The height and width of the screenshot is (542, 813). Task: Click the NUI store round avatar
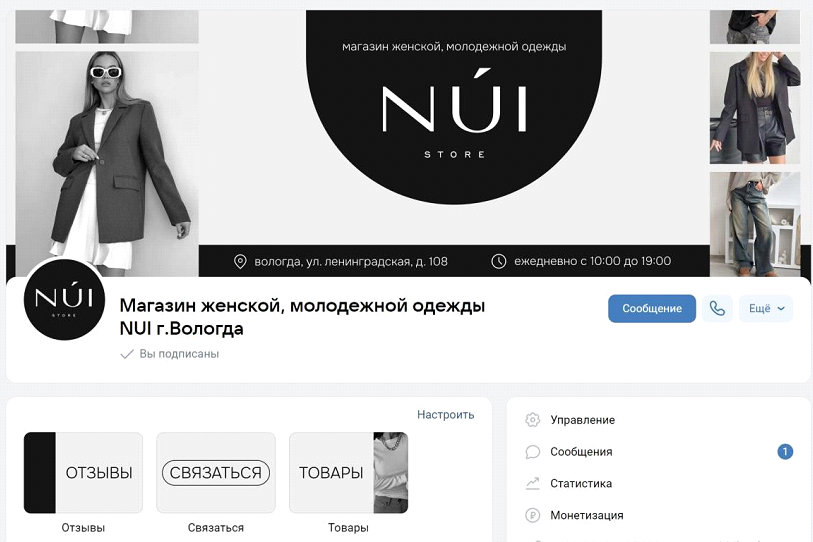(64, 299)
